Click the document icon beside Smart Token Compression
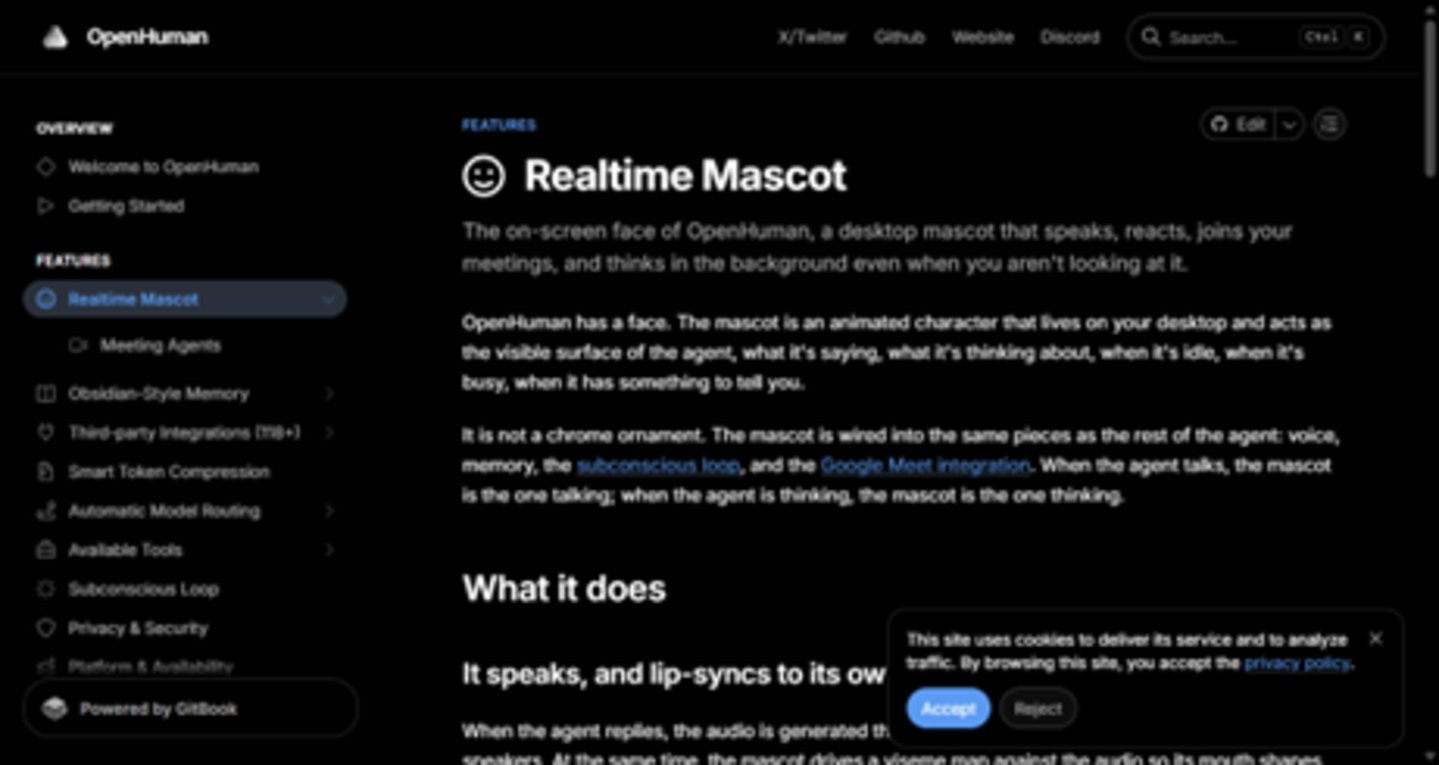 coord(45,471)
